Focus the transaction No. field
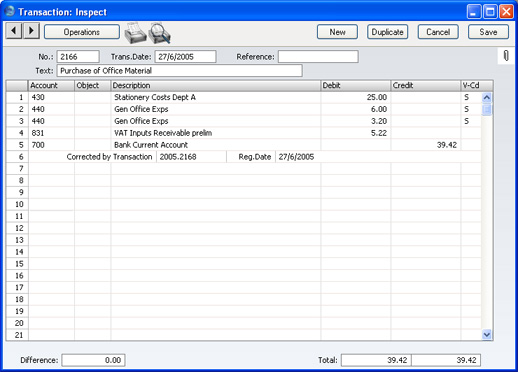This screenshot has height=372, width=518. 78,57
